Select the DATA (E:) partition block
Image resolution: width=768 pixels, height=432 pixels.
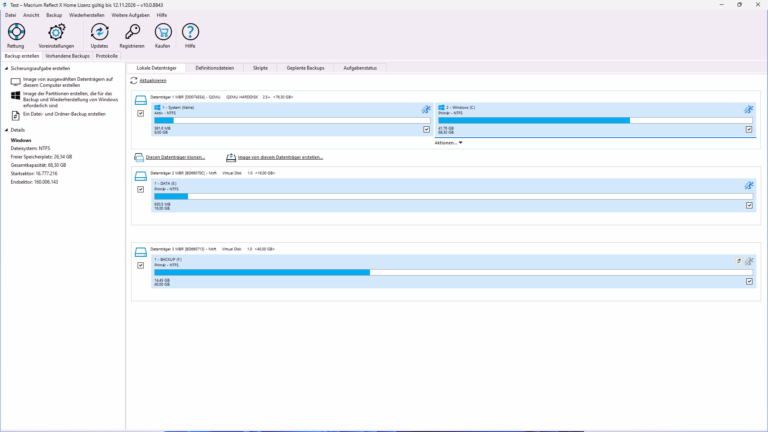[x=454, y=195]
